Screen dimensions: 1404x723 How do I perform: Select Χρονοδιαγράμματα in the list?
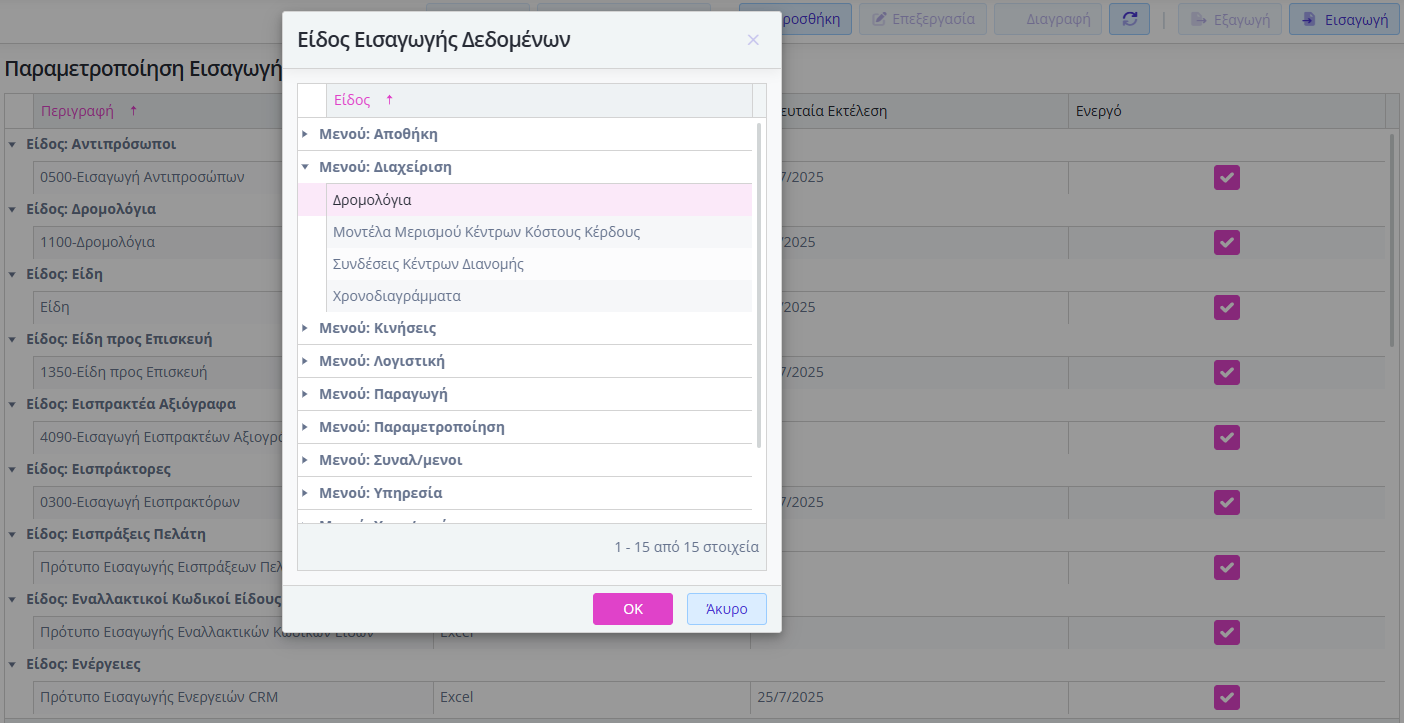point(397,296)
